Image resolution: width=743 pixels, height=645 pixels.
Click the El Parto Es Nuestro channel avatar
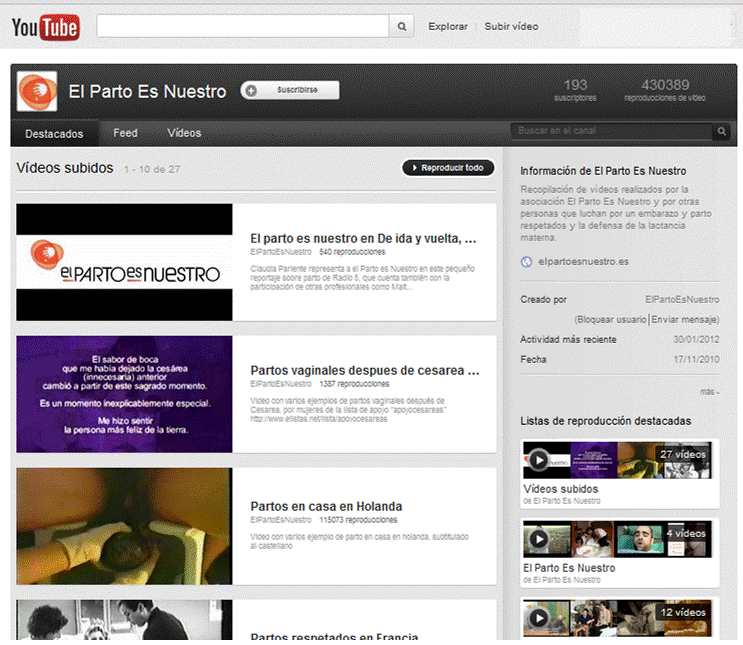click(x=37, y=91)
